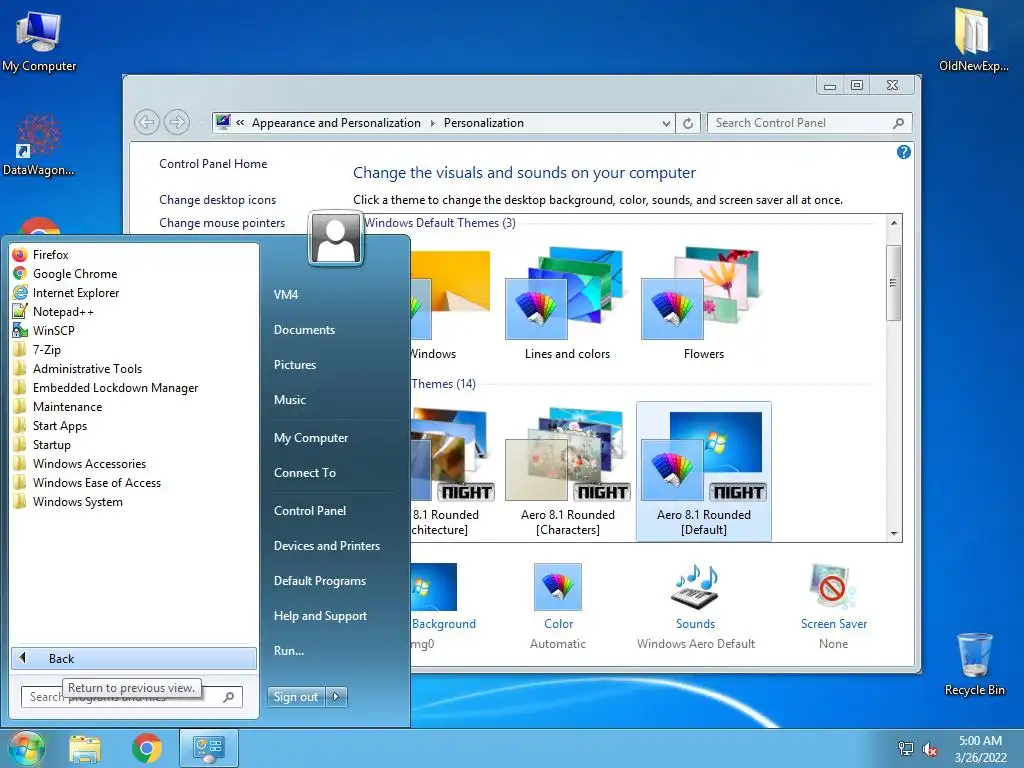The height and width of the screenshot is (768, 1024).
Task: Open Chrome from the taskbar
Action: point(147,748)
